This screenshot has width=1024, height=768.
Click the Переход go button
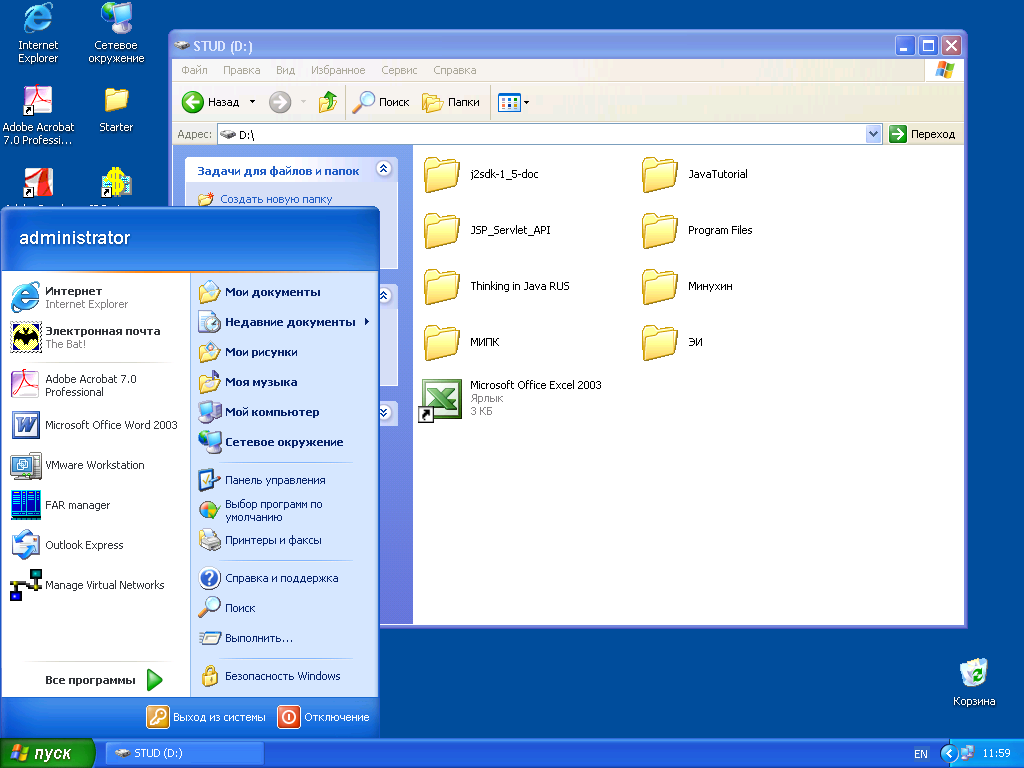923,134
